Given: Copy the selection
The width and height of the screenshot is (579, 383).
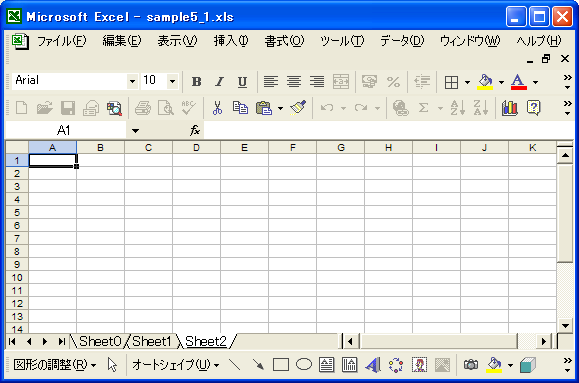Looking at the screenshot, I should click(240, 108).
